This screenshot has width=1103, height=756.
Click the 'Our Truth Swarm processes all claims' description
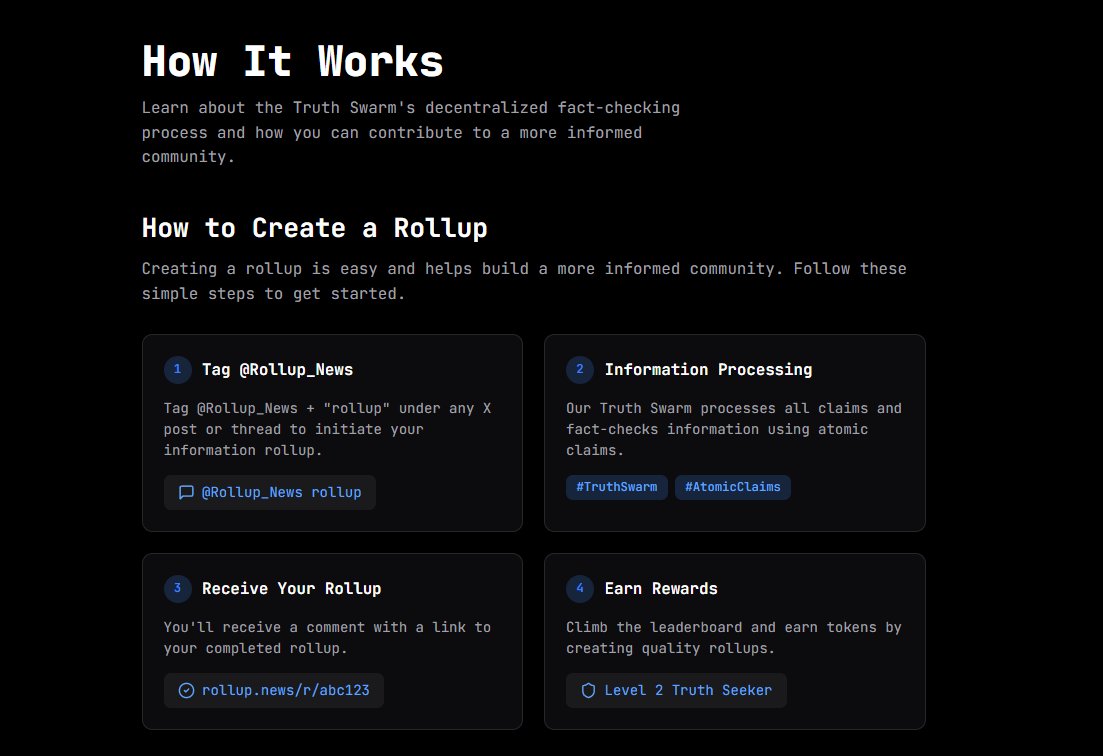(x=734, y=429)
